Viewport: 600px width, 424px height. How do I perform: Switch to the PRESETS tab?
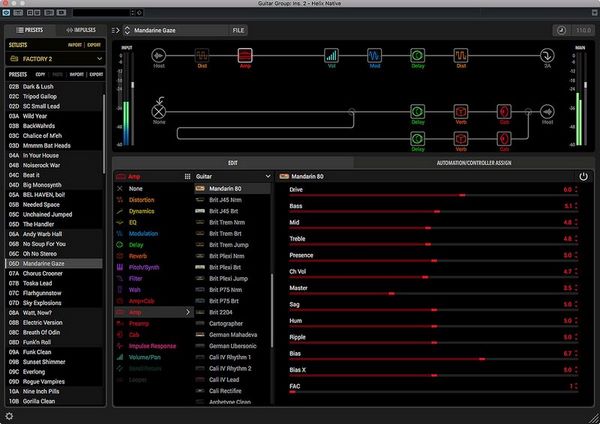click(30, 30)
